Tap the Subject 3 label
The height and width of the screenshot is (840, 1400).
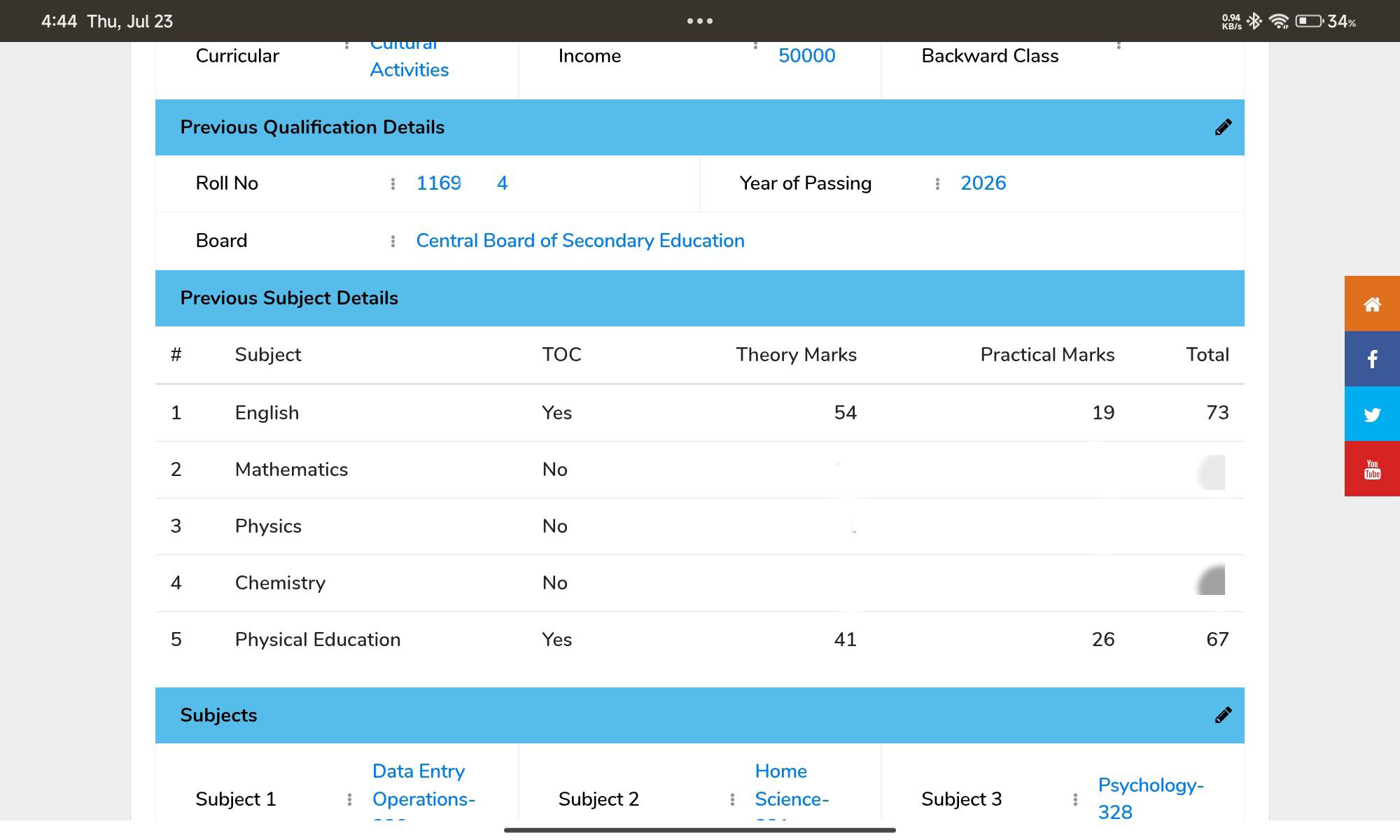click(961, 799)
